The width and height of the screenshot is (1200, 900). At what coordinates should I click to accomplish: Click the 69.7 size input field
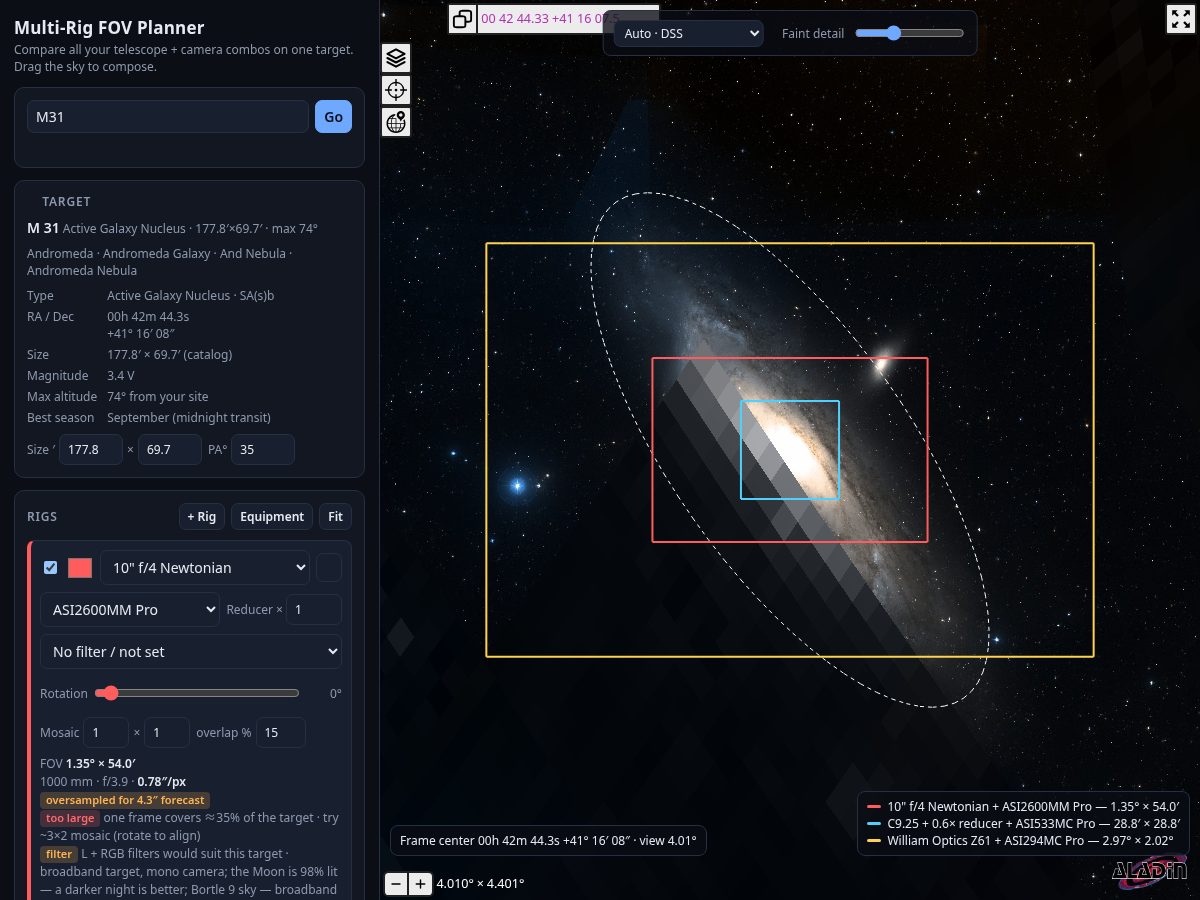pyautogui.click(x=170, y=450)
